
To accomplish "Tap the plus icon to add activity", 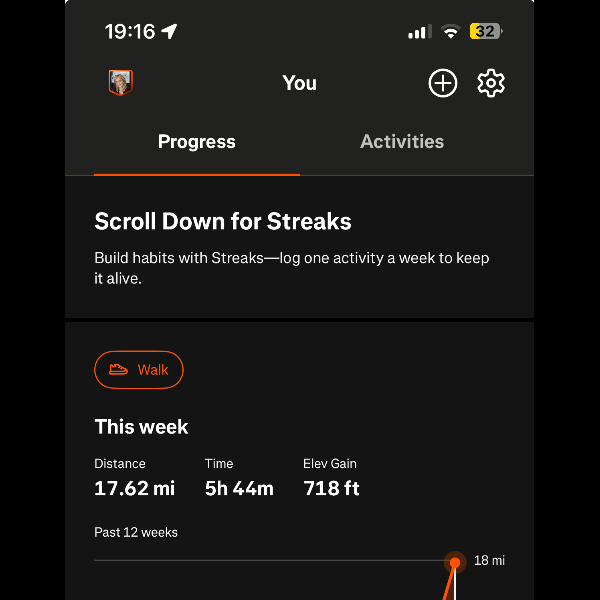I will click(x=443, y=83).
